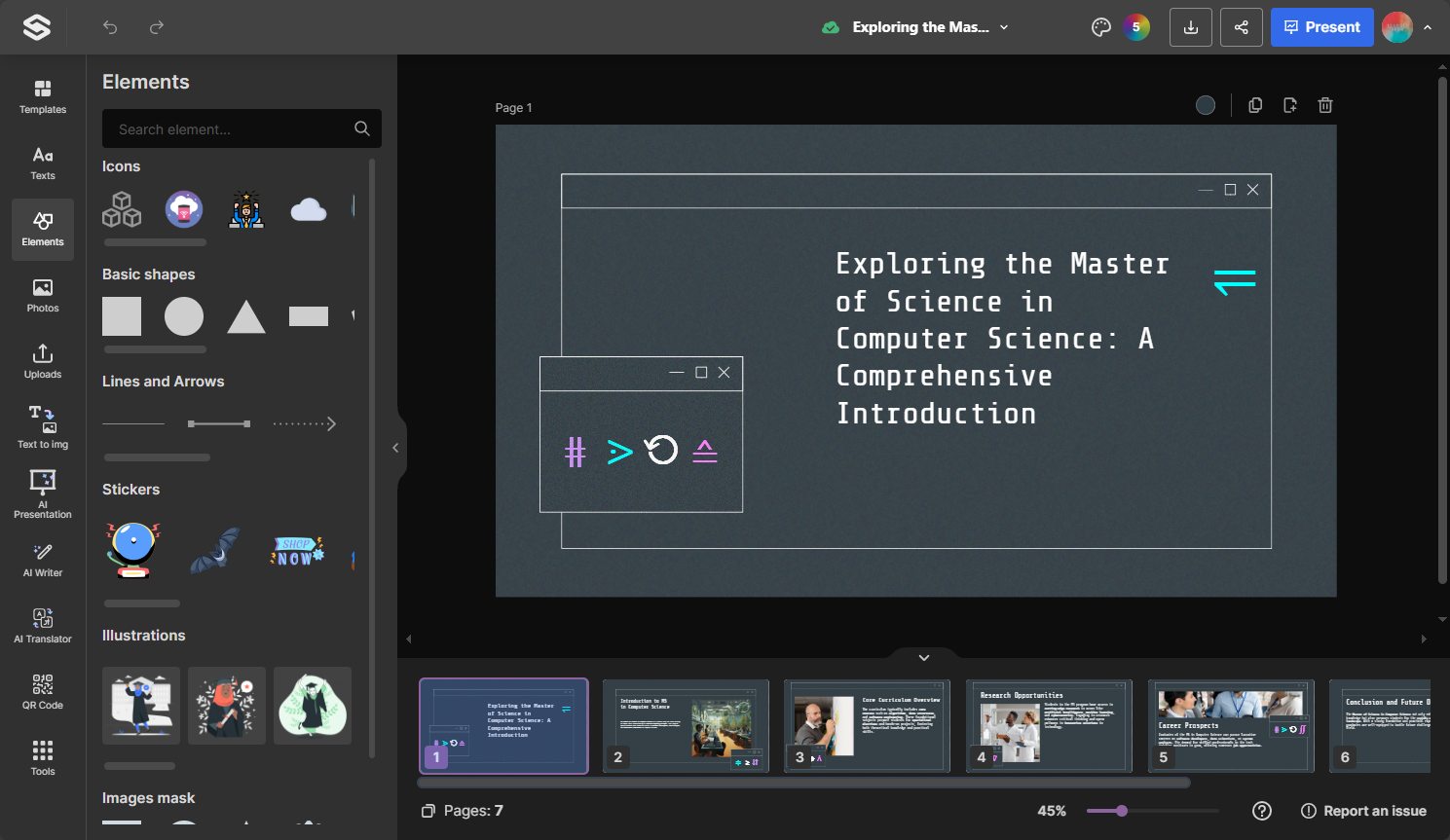Add the alarm bell sticker
Screen dimensions: 1450x840
(133, 550)
